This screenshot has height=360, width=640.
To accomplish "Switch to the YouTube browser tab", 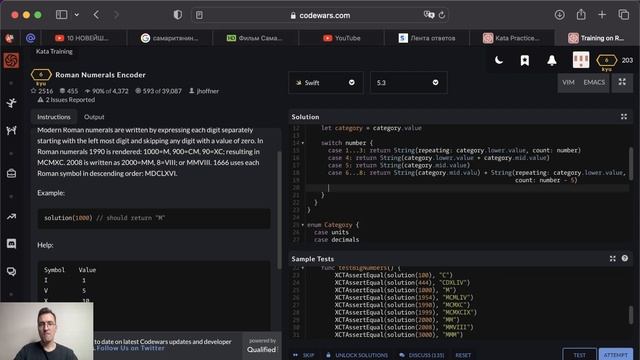I will (342, 38).
